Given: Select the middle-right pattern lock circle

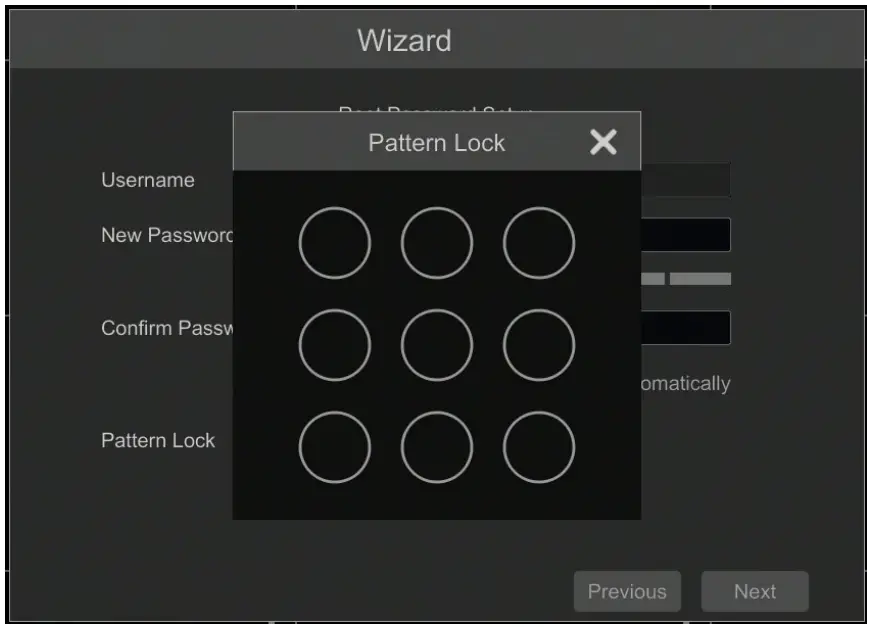Looking at the screenshot, I should tap(539, 345).
